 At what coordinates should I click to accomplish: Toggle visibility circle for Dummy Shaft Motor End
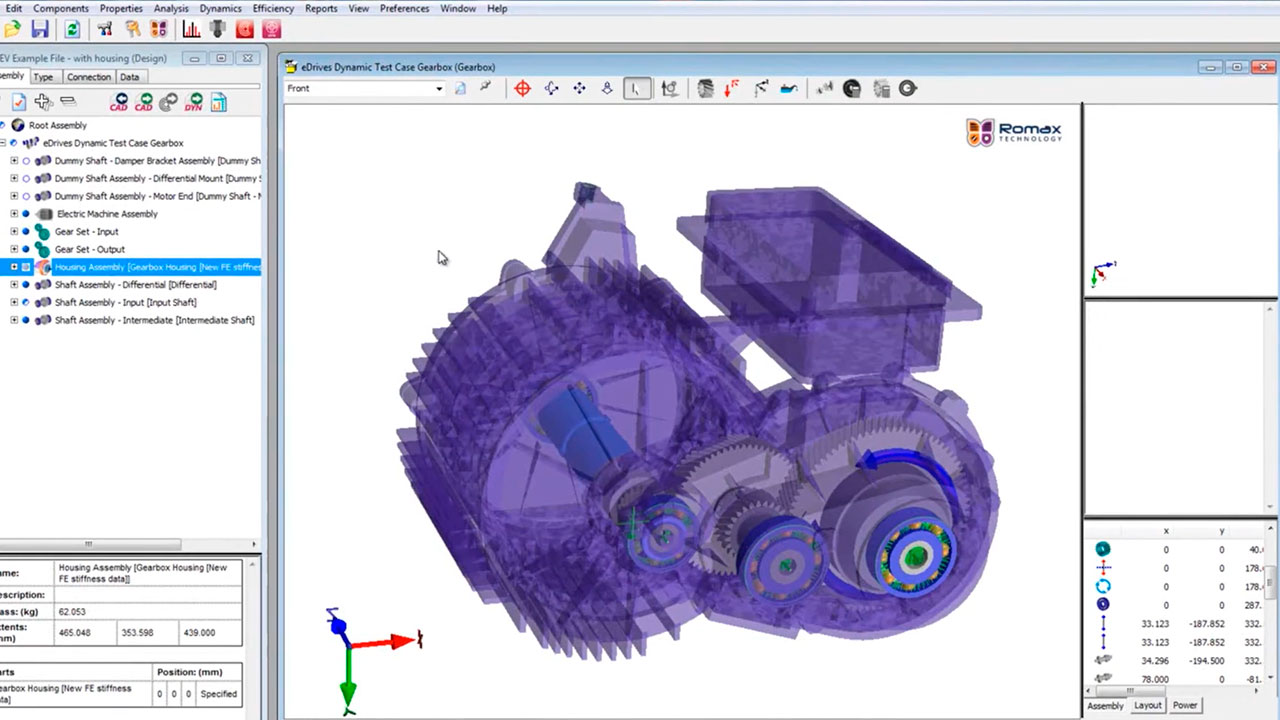tap(27, 196)
